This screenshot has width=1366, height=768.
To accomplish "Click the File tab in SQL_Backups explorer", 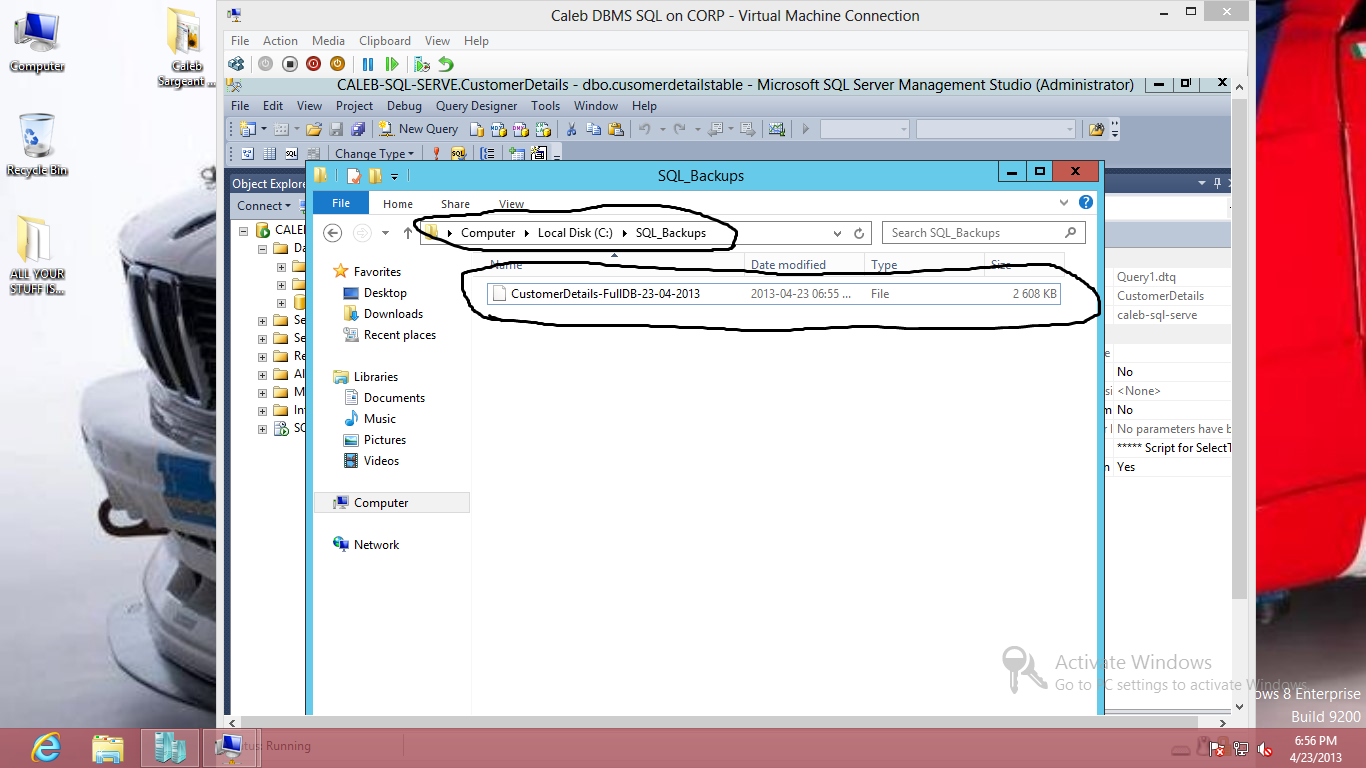I will click(341, 203).
